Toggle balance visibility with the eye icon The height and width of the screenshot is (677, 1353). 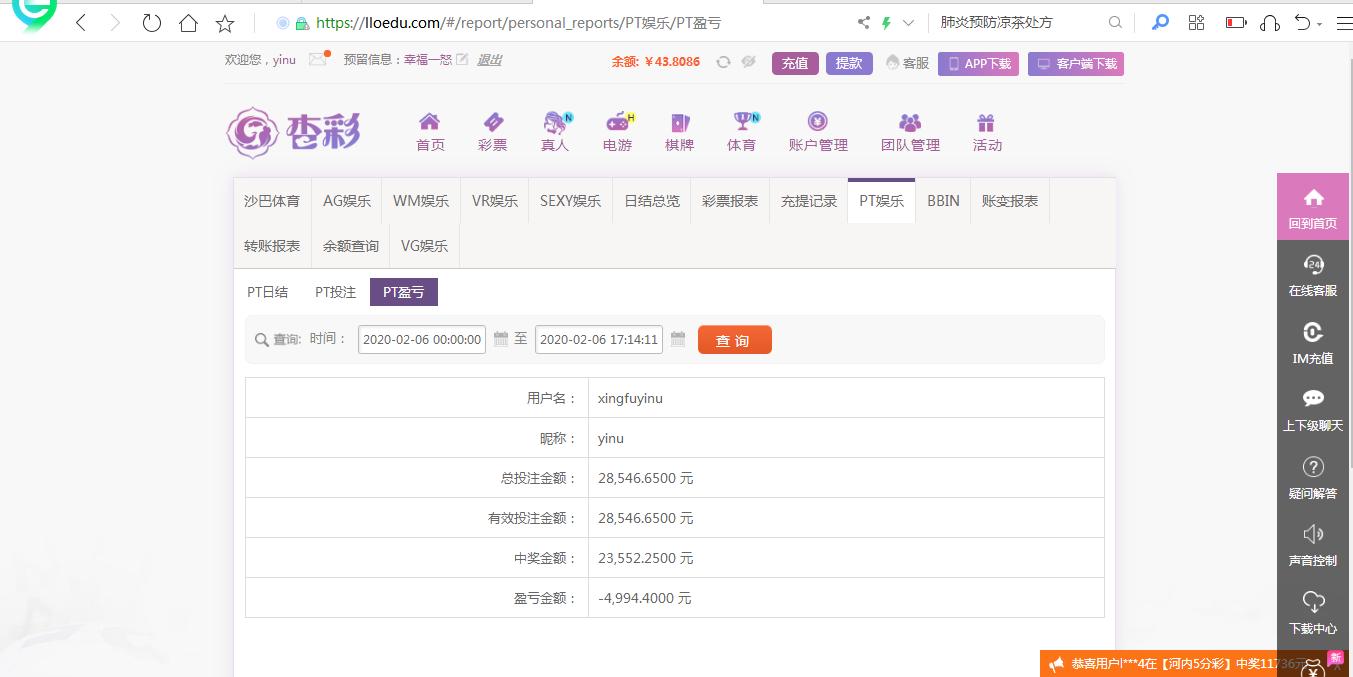pyautogui.click(x=748, y=62)
